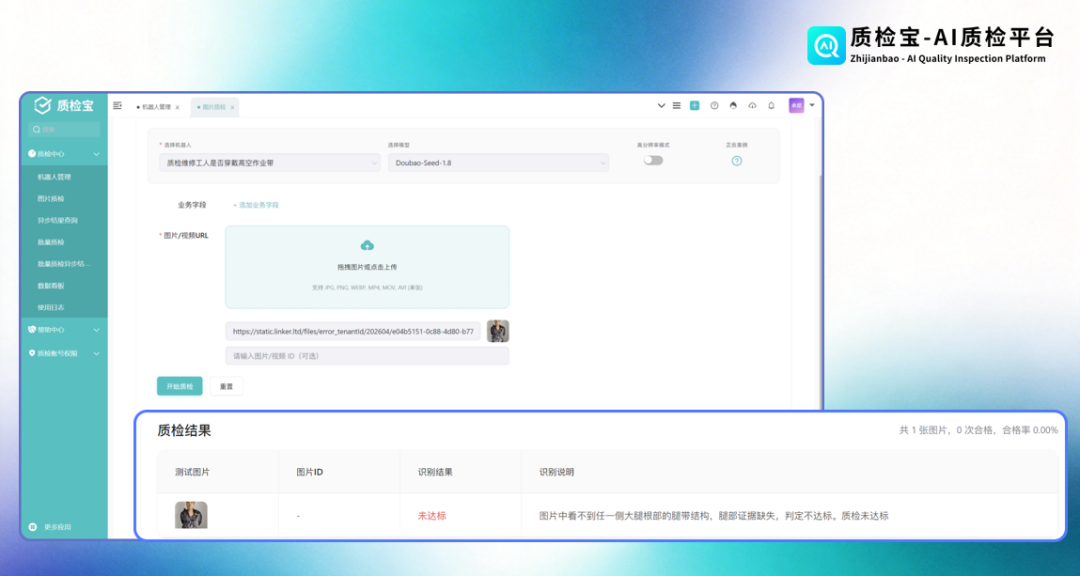Collapse the sidebar with the menu-fold icon
1080x576 pixels.
tap(118, 105)
